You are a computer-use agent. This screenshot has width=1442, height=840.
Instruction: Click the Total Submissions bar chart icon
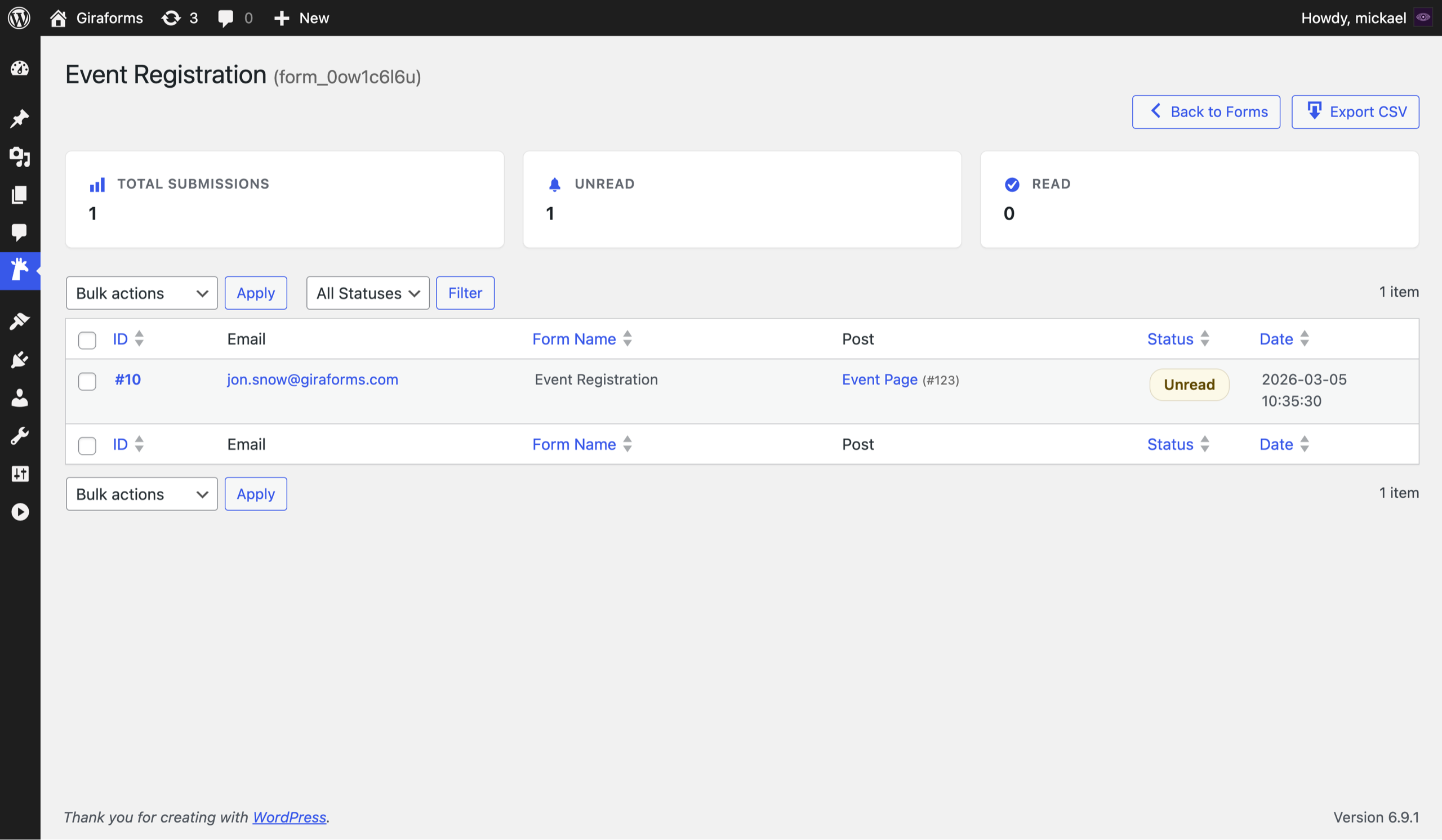(97, 184)
